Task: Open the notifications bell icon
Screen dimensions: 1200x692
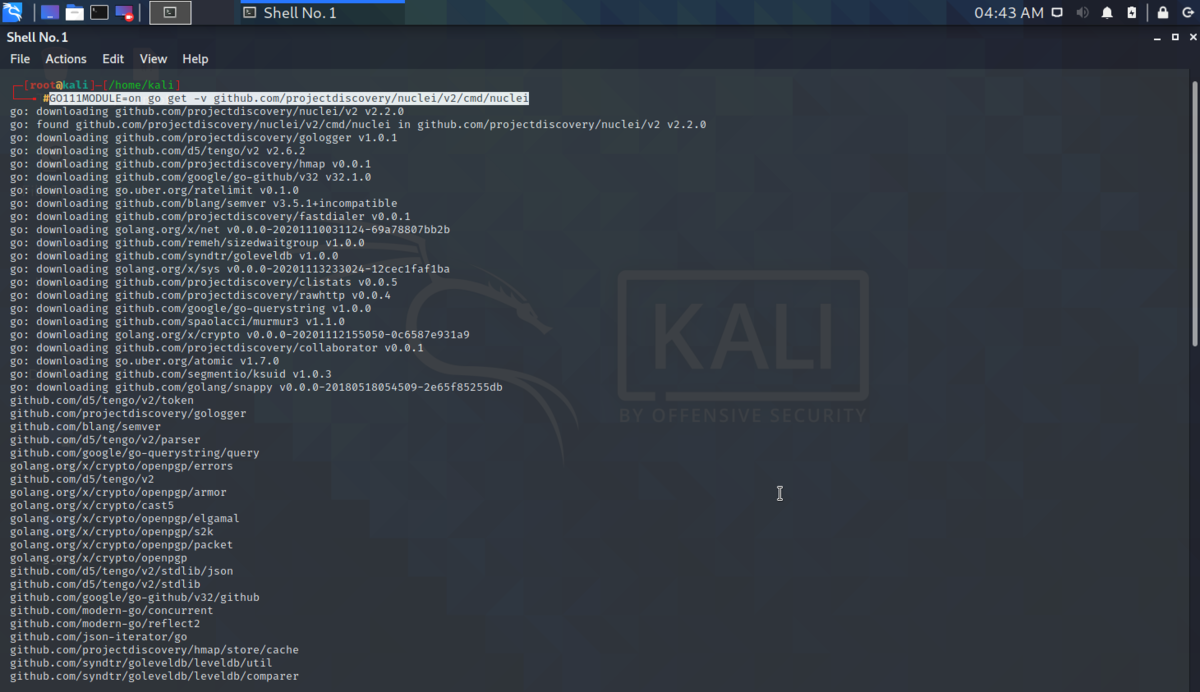Action: coord(1107,13)
